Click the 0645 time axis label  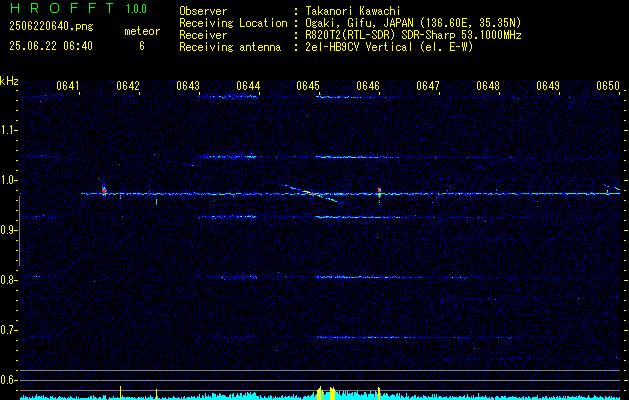(308, 85)
